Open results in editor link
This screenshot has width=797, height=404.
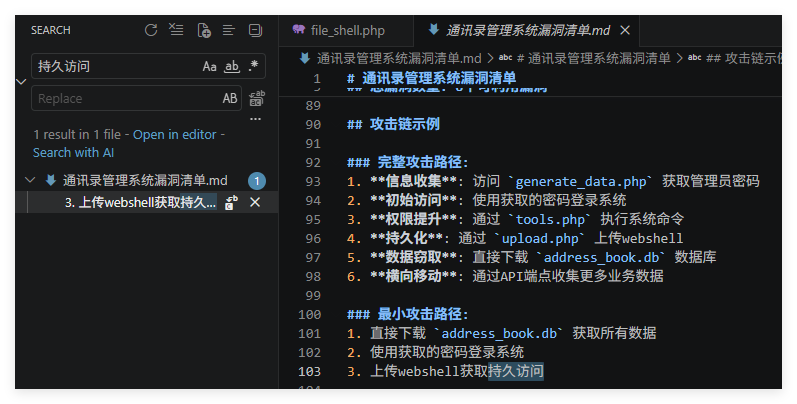175,135
